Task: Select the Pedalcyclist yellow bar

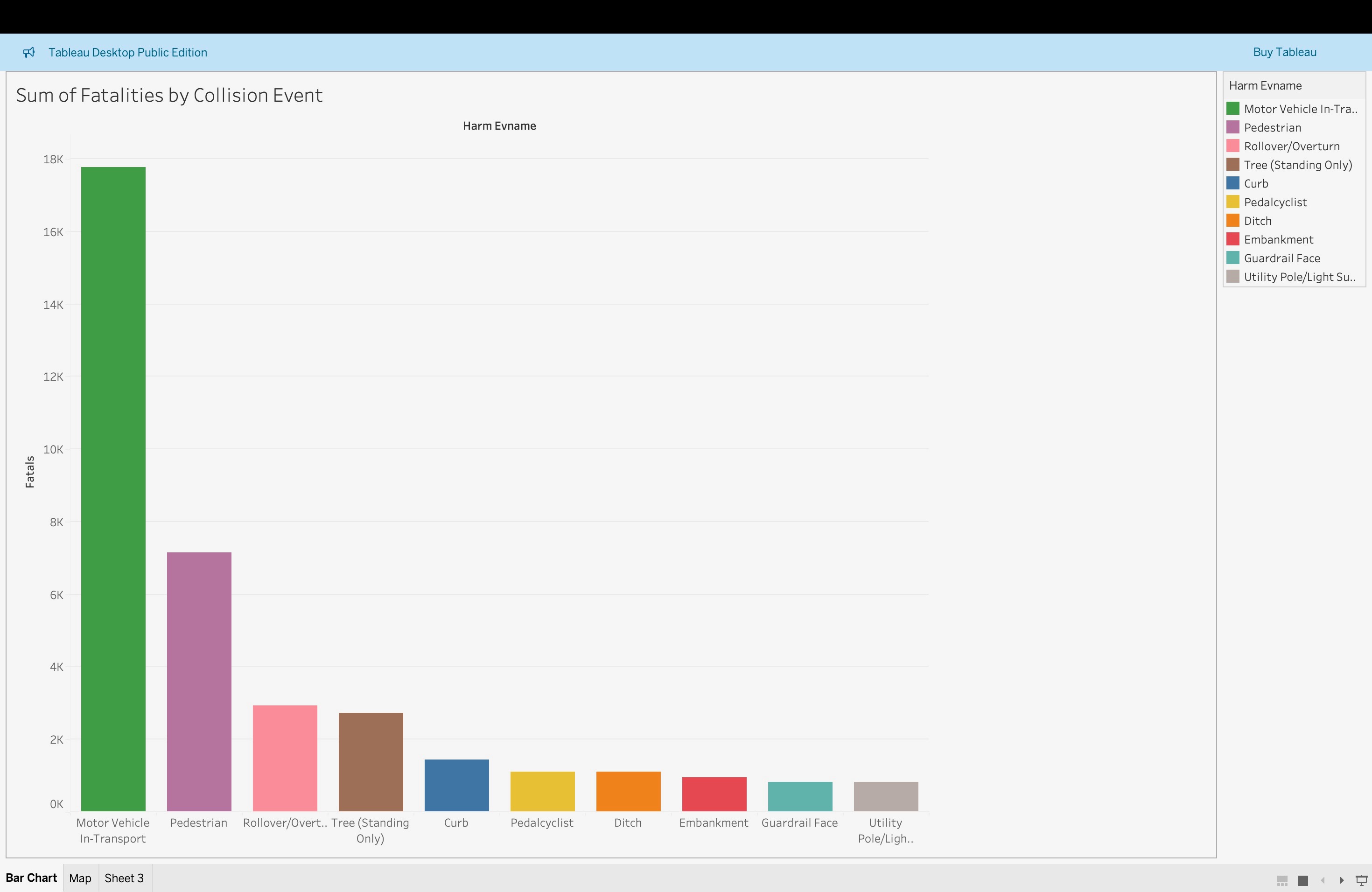Action: tap(542, 791)
